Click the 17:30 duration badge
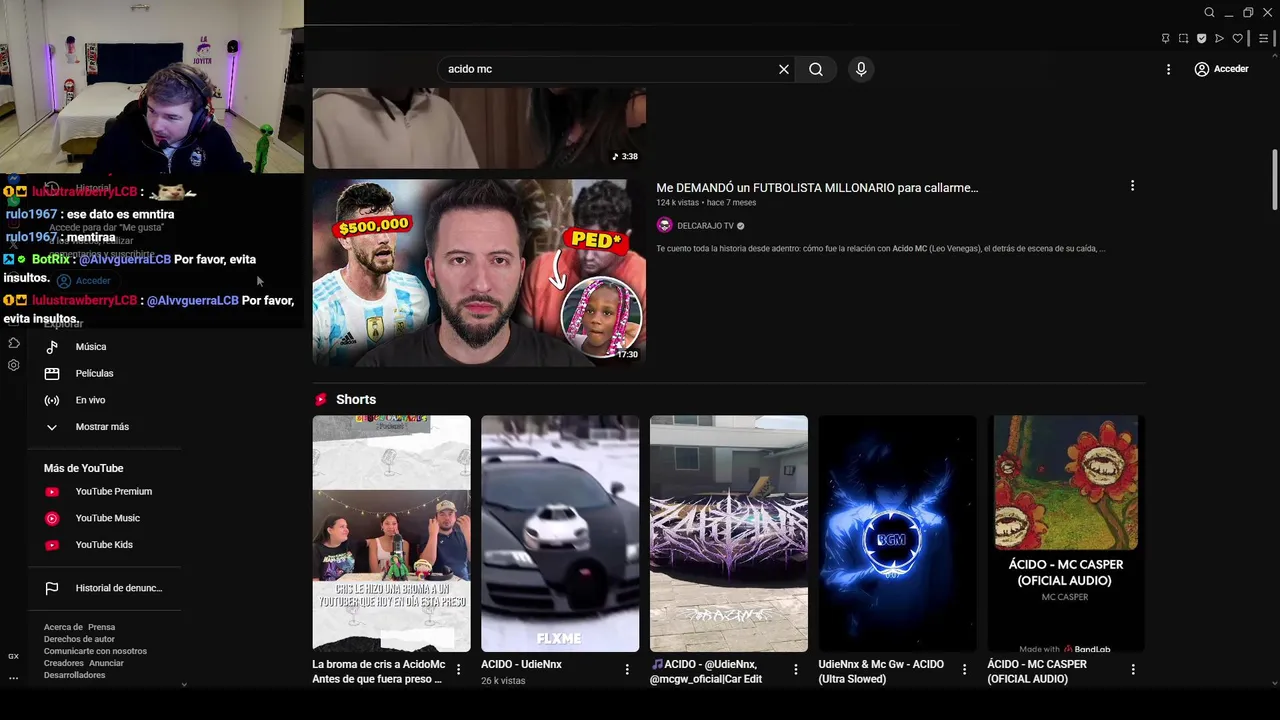Viewport: 1280px width, 720px height. [x=627, y=354]
